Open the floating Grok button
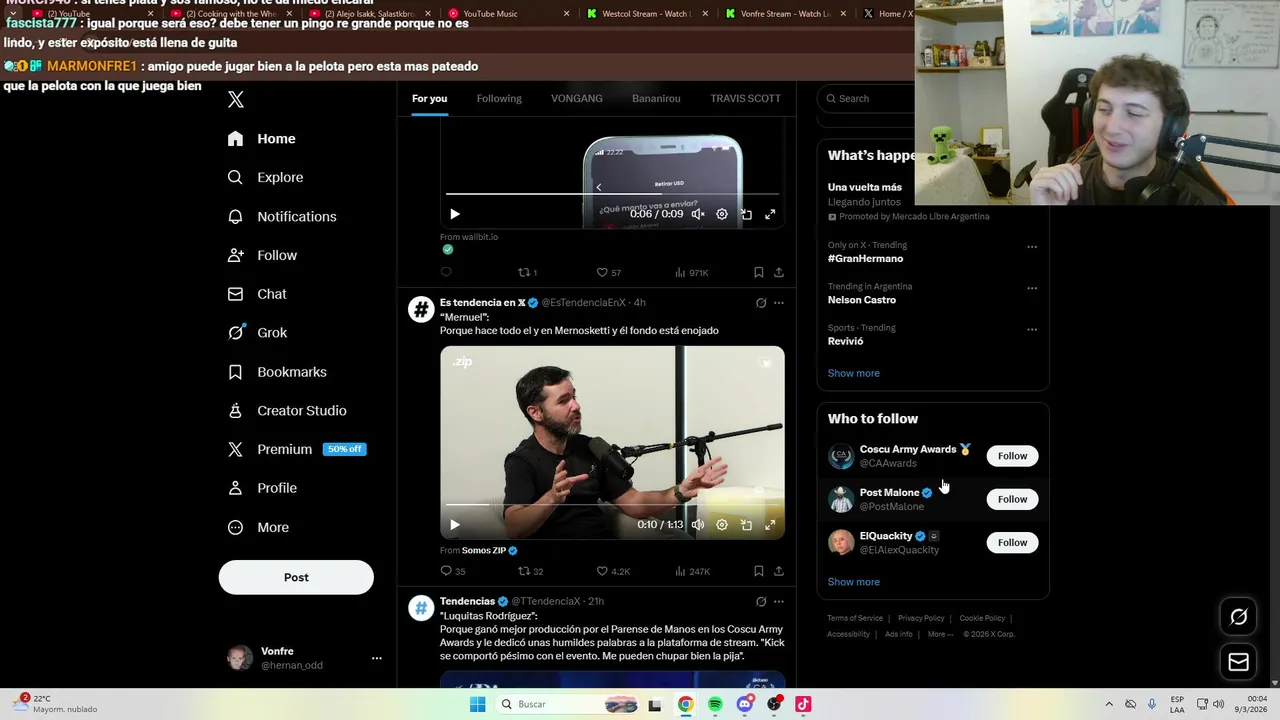The image size is (1280, 720). (1238, 617)
